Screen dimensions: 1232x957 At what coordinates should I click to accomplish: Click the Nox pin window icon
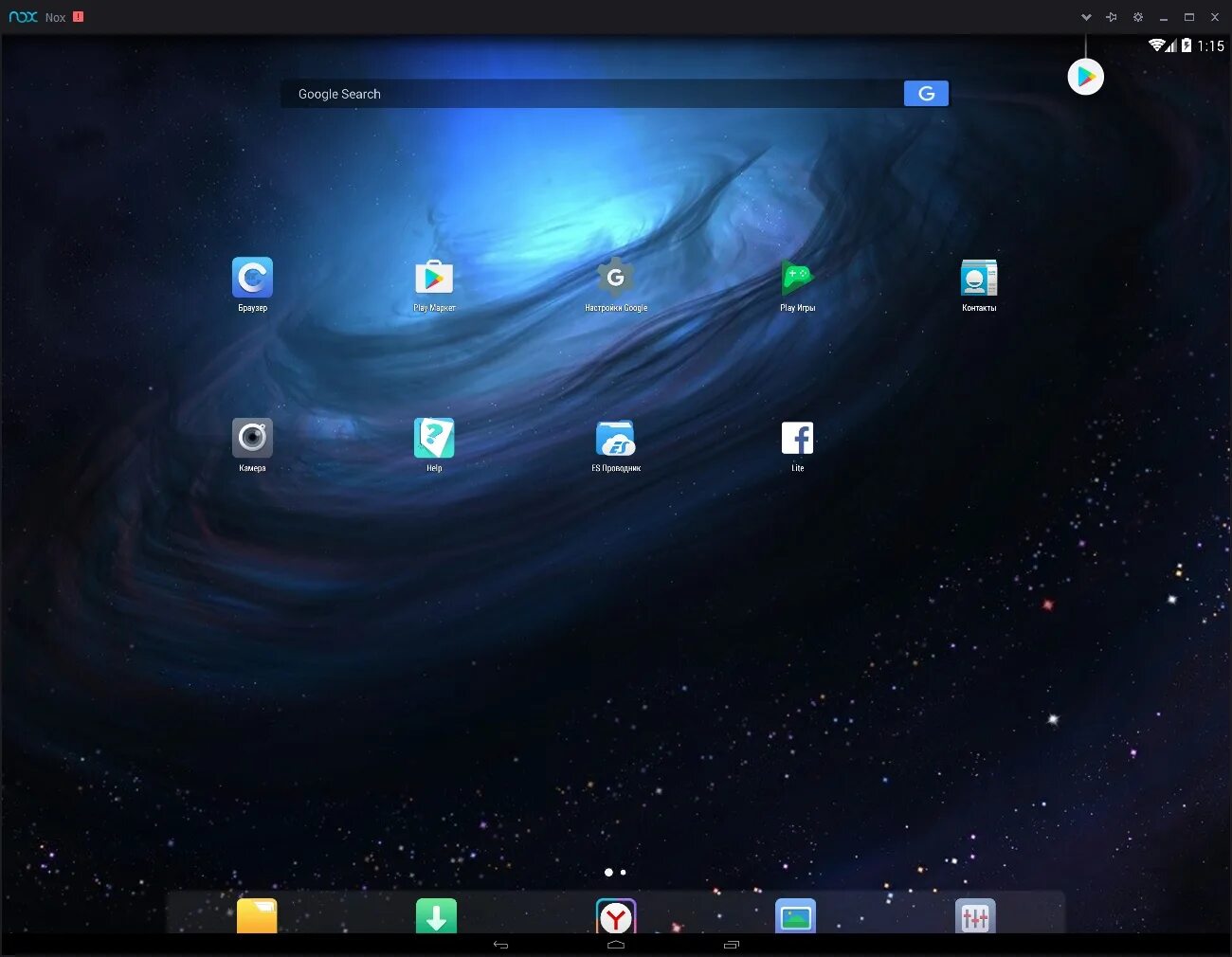1112,17
